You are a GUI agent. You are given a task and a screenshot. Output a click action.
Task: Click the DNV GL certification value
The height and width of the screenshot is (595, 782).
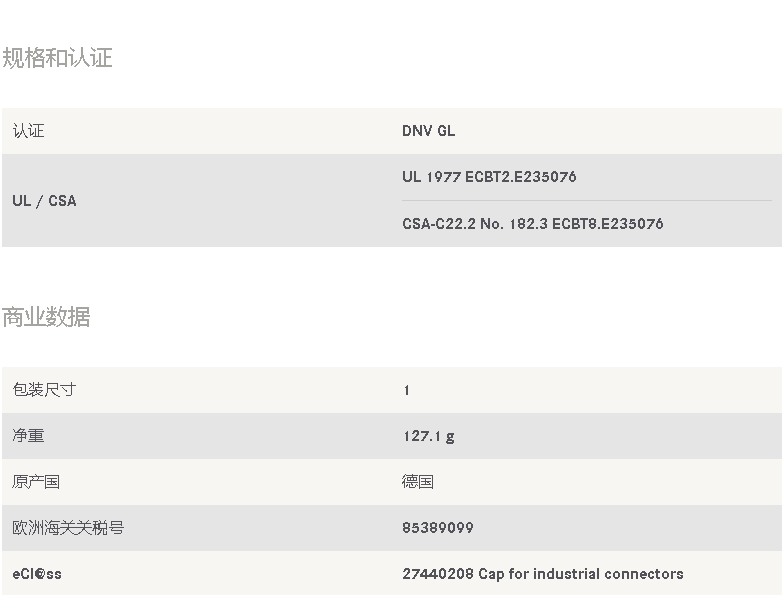pos(428,131)
